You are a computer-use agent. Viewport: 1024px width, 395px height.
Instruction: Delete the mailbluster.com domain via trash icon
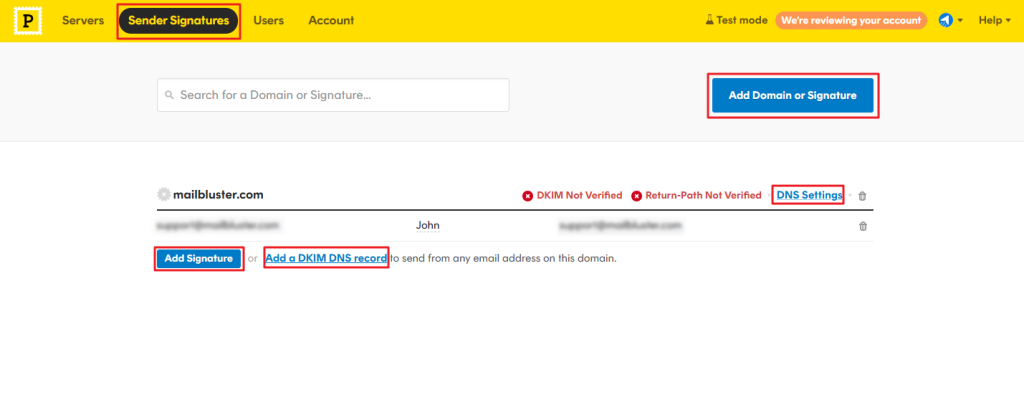tap(862, 196)
